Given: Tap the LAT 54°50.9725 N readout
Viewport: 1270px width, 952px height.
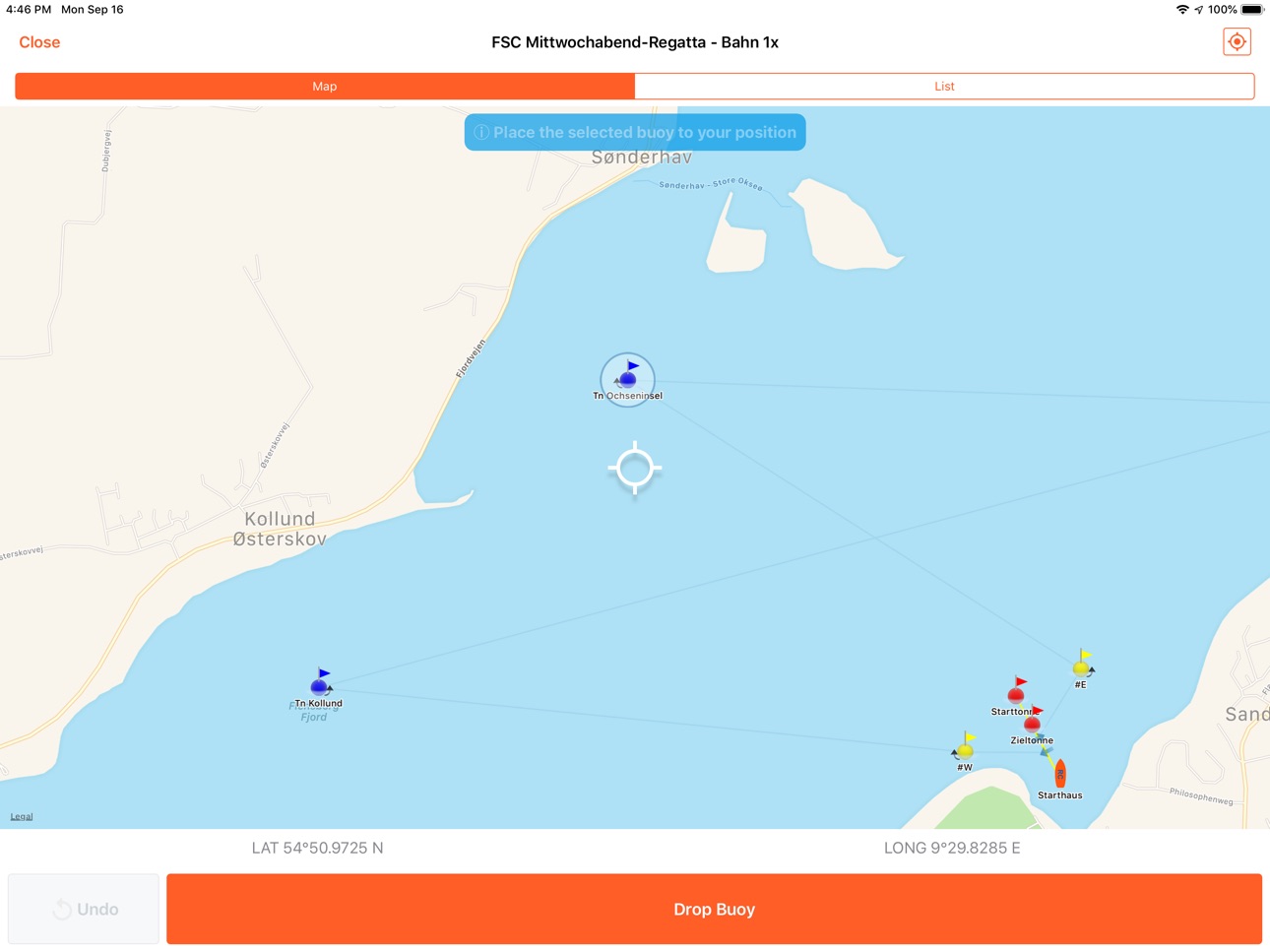Looking at the screenshot, I should pyautogui.click(x=317, y=848).
